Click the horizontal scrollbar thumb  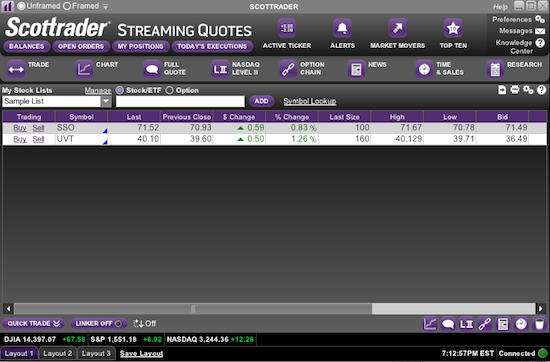click(x=193, y=309)
